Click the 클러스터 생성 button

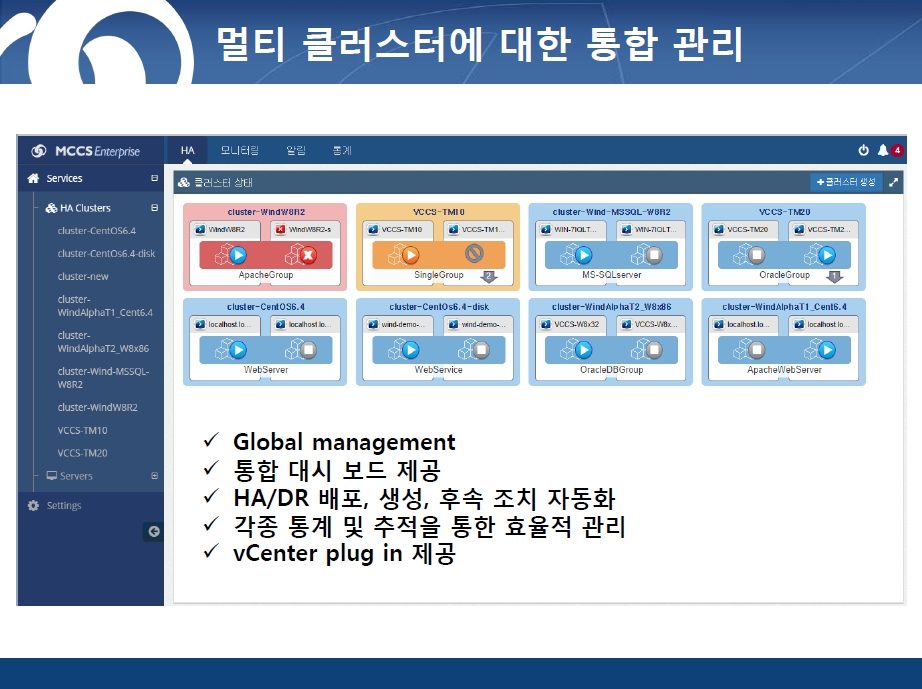coord(846,182)
